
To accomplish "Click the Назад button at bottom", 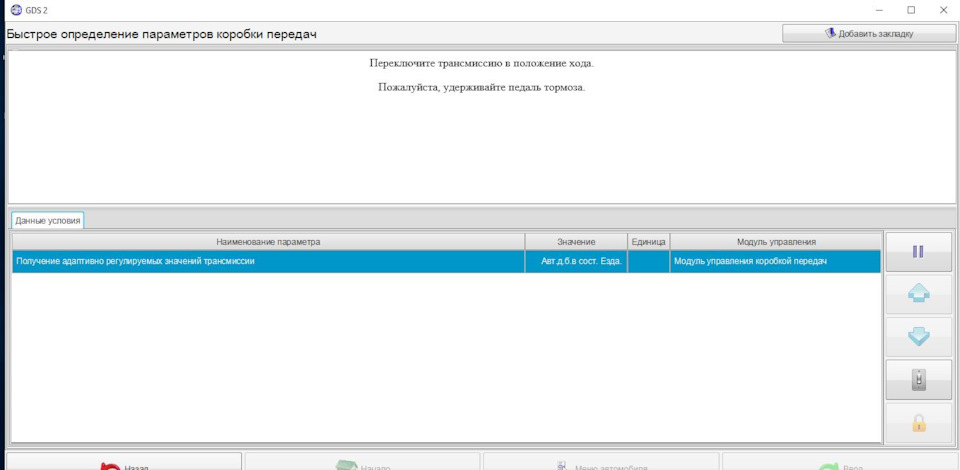I will 124,462.
